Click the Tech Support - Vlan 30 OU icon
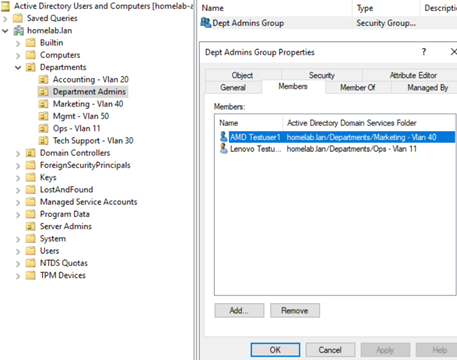Screen dimensions: 457x360 click(x=43, y=141)
